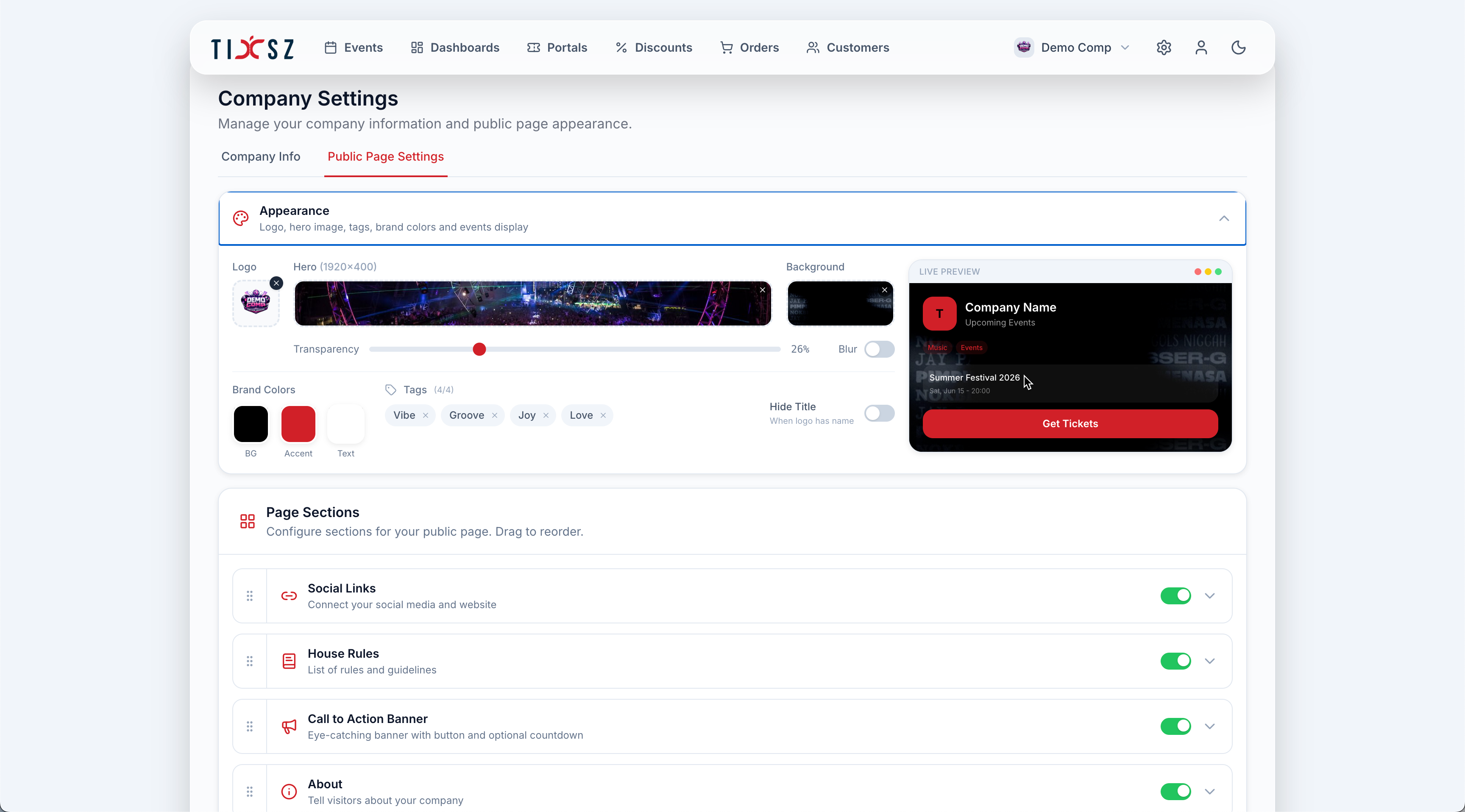Disable the House Rules section toggle
The image size is (1465, 812).
1175,661
